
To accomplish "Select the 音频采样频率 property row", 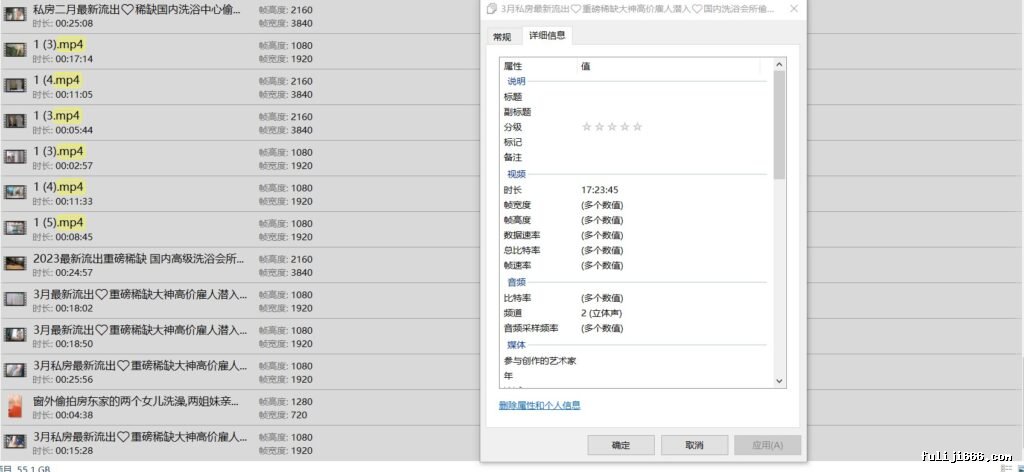I will [x=635, y=328].
